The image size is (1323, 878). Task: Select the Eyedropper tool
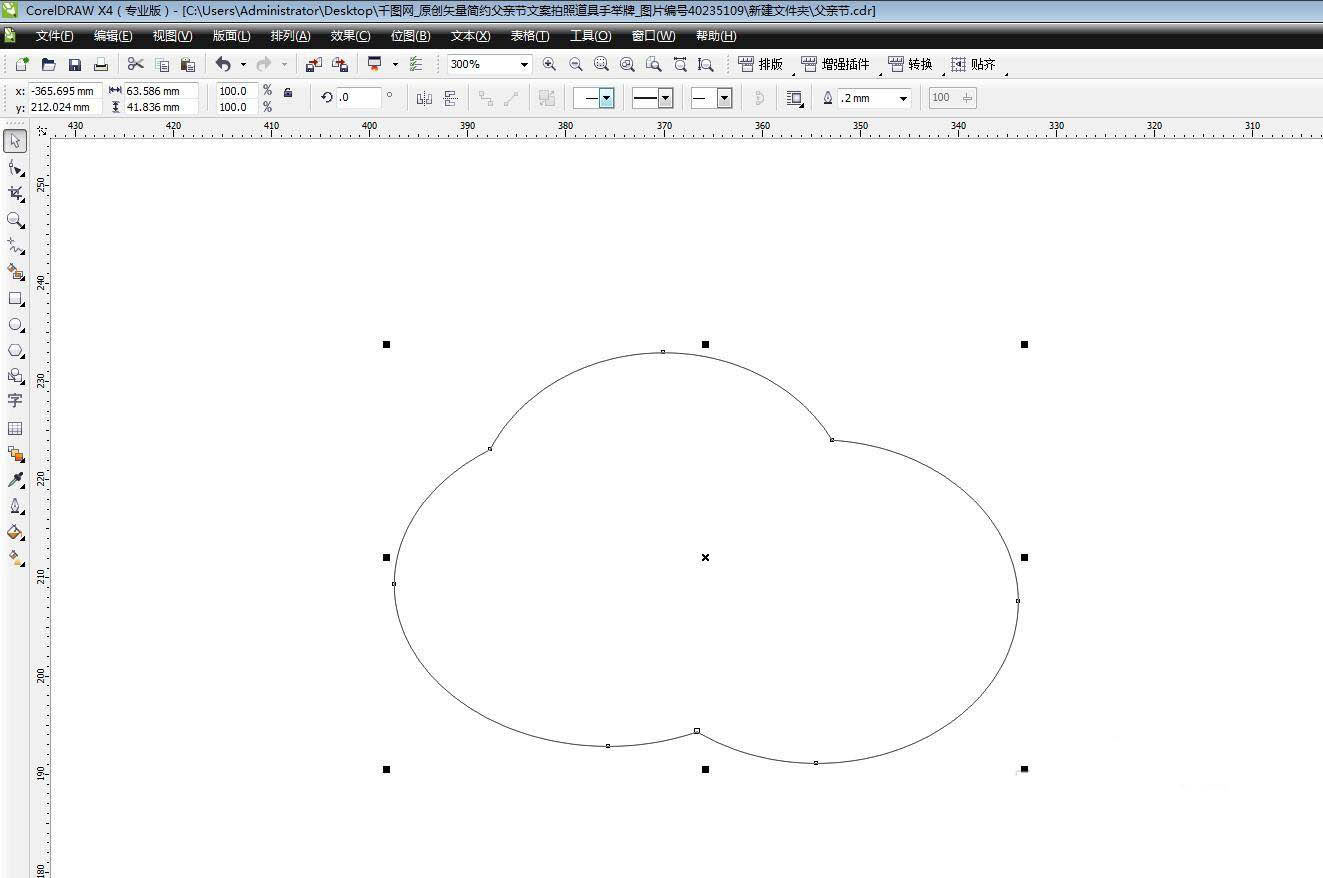click(15, 480)
